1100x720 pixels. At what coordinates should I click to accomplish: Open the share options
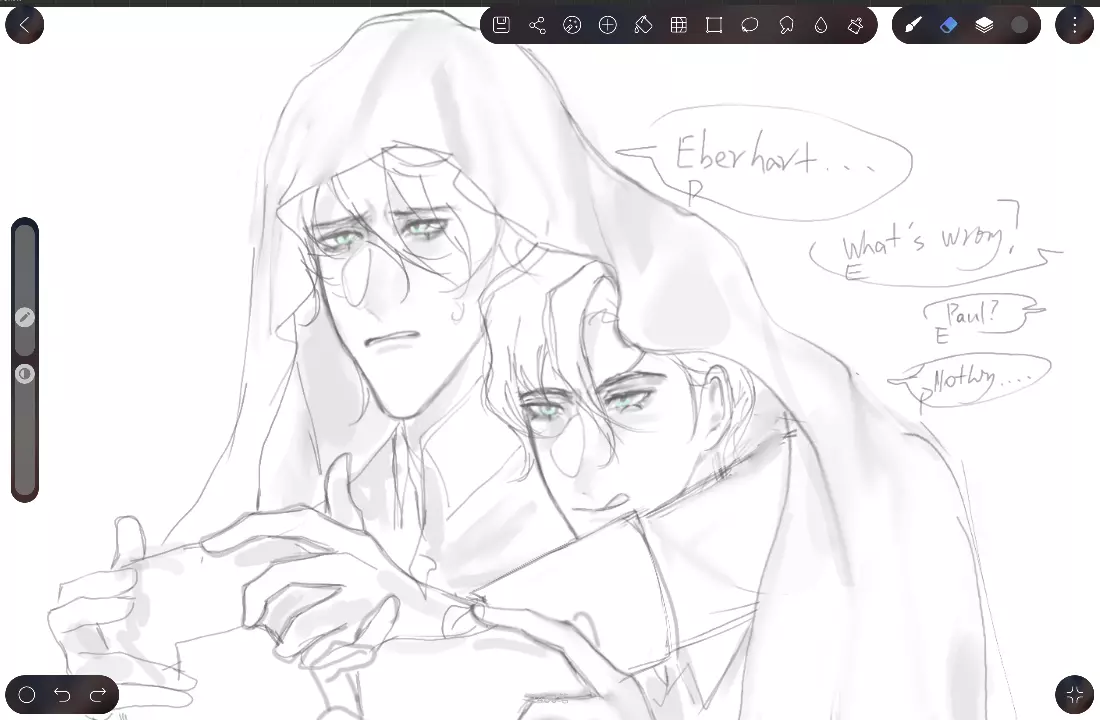[537, 25]
